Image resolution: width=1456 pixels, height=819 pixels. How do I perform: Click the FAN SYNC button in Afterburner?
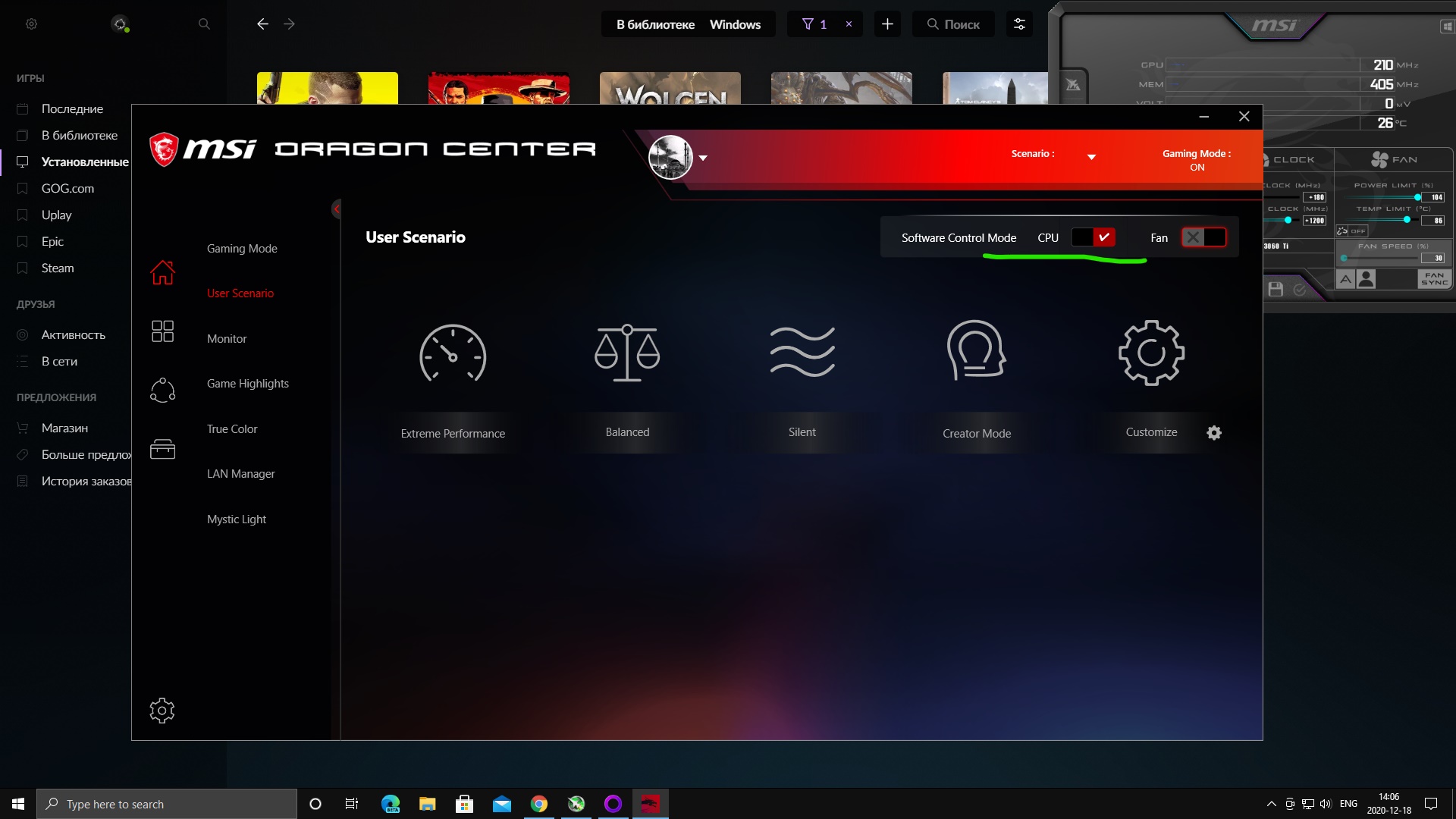[1433, 279]
